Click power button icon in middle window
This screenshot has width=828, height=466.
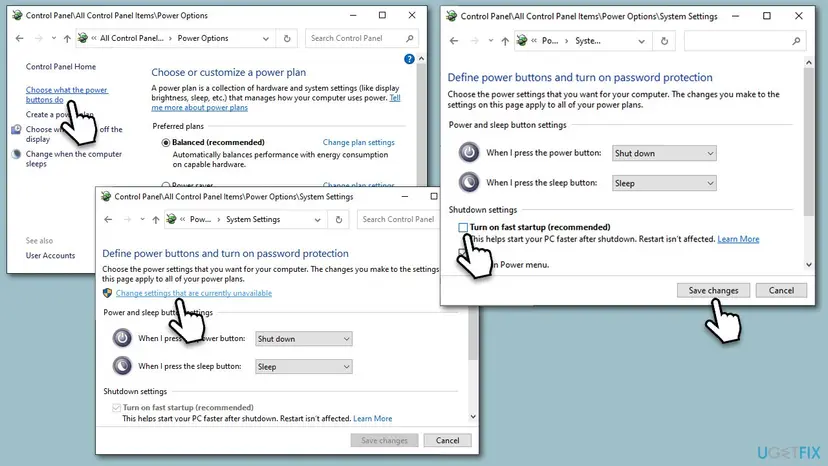122,338
